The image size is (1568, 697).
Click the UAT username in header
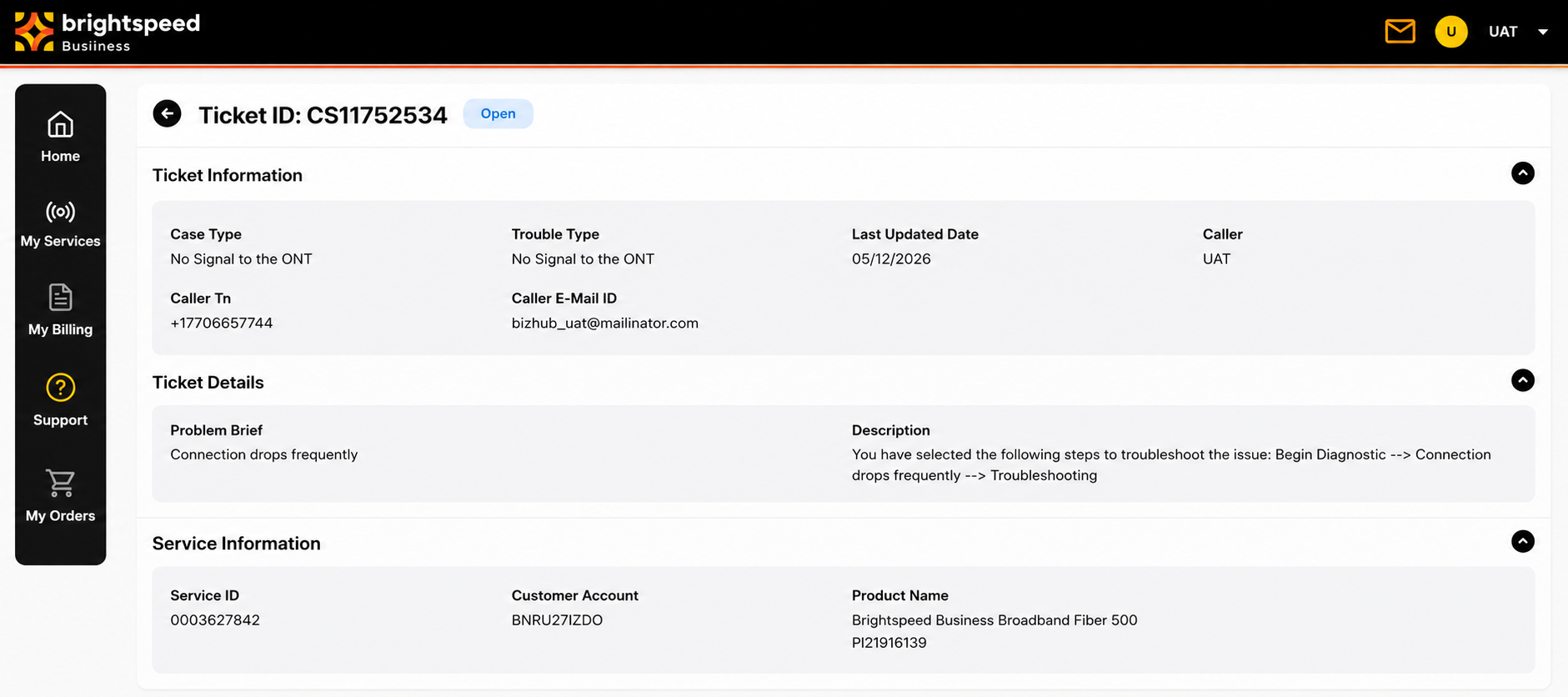click(x=1503, y=32)
